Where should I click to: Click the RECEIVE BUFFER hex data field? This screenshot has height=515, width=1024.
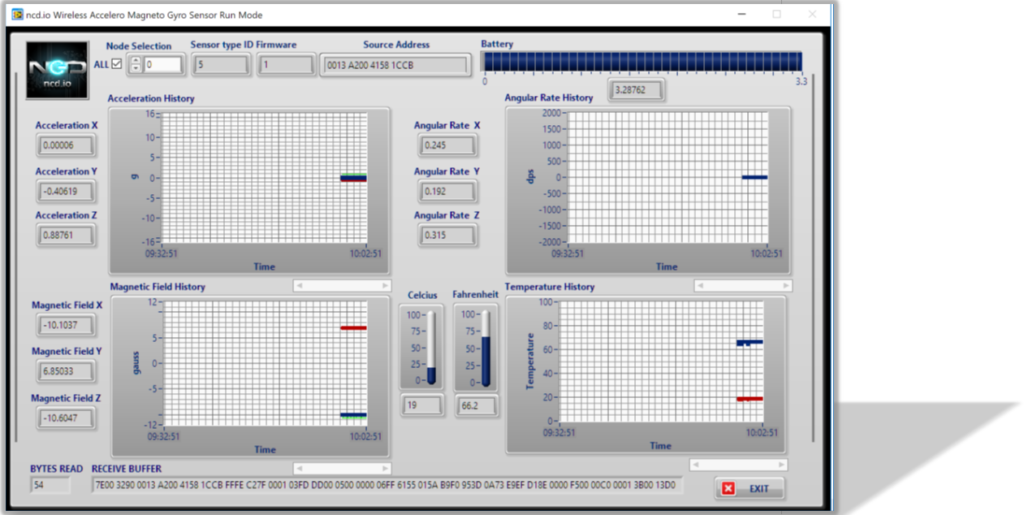tap(385, 486)
